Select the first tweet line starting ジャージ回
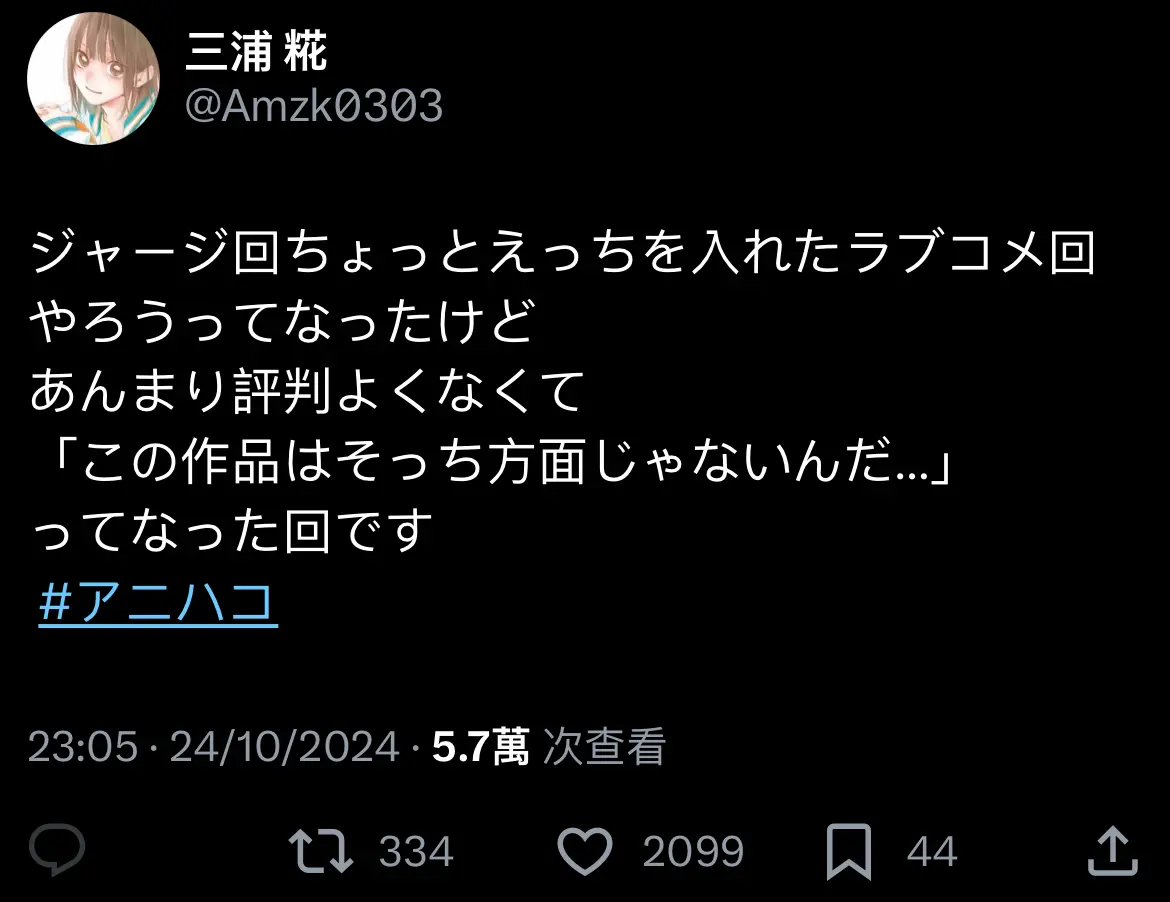Image resolution: width=1170 pixels, height=902 pixels. [563, 252]
